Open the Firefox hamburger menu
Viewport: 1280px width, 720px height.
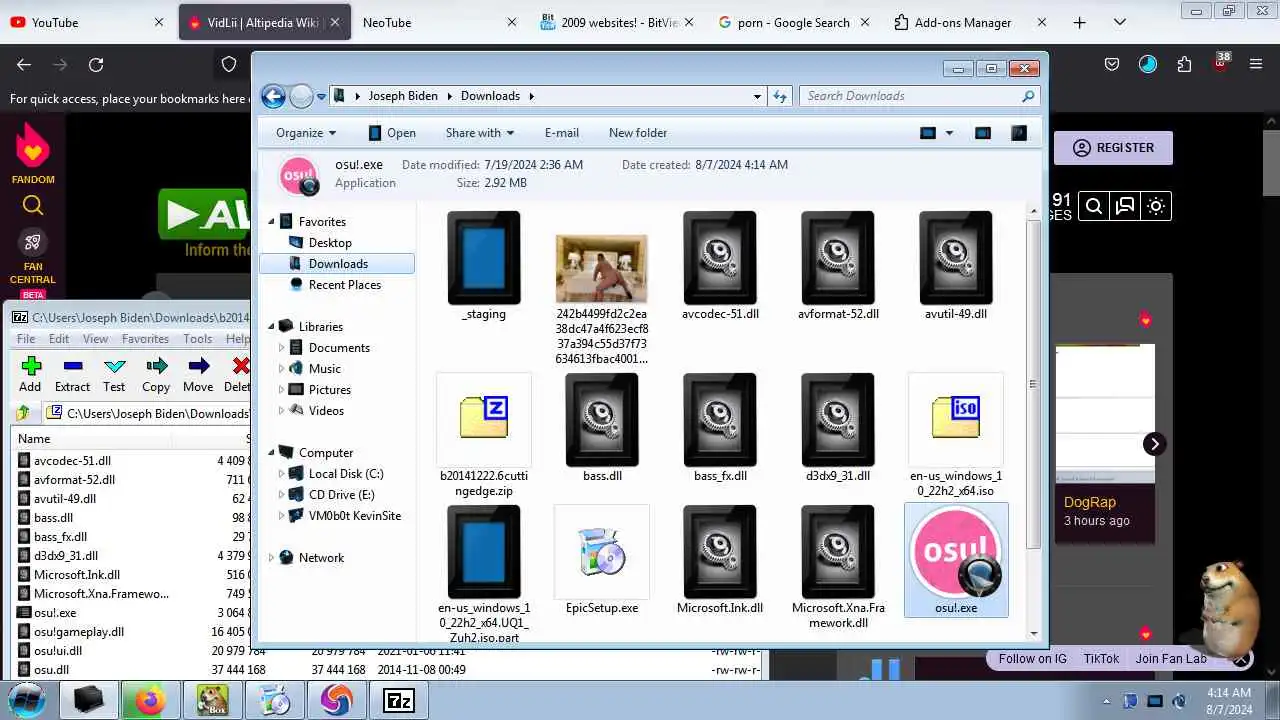[x=1256, y=64]
